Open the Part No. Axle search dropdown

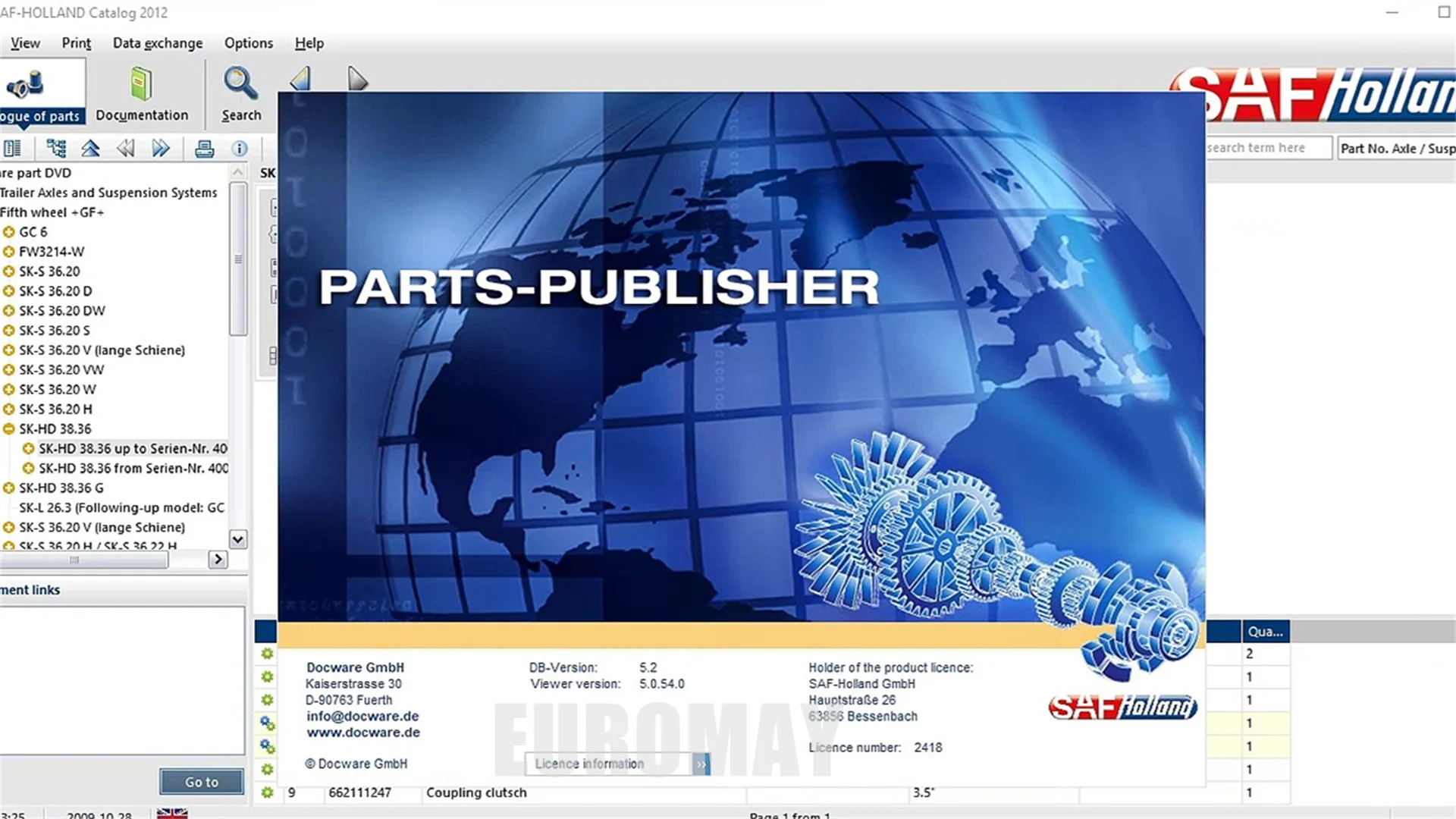pos(1395,149)
